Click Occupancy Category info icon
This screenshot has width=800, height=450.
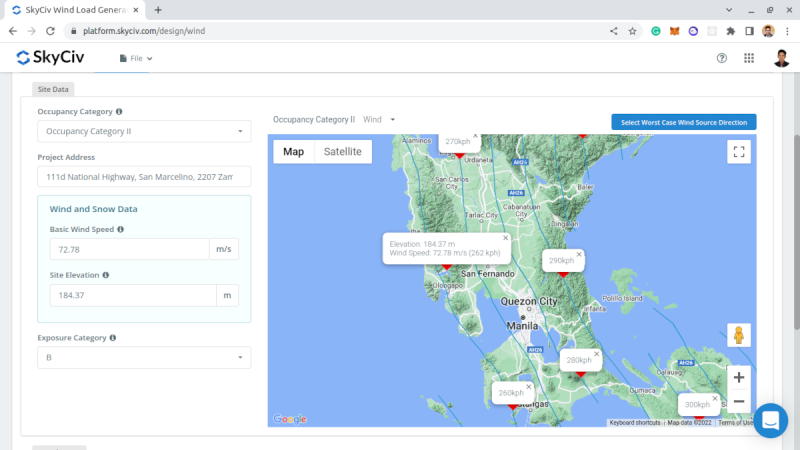point(119,112)
